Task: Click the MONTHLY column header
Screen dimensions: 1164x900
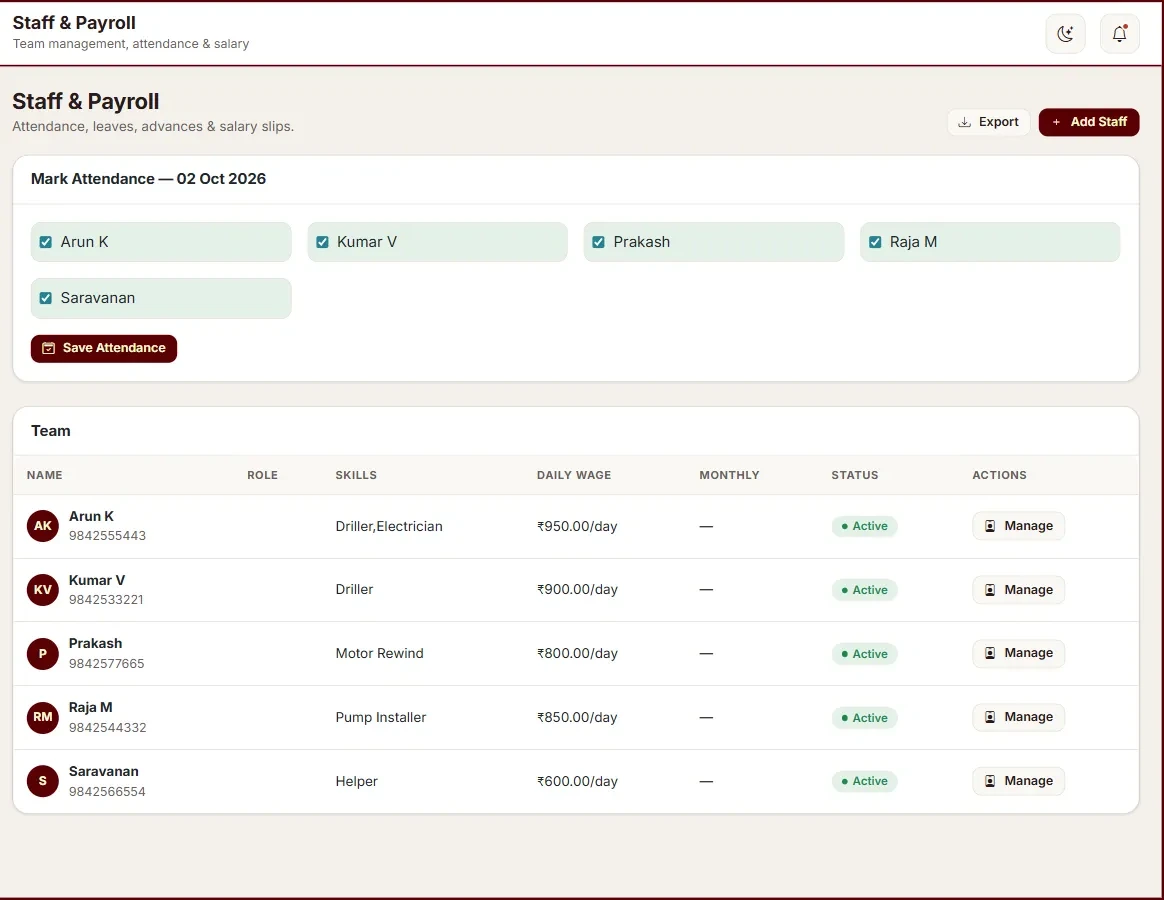Action: 729,475
